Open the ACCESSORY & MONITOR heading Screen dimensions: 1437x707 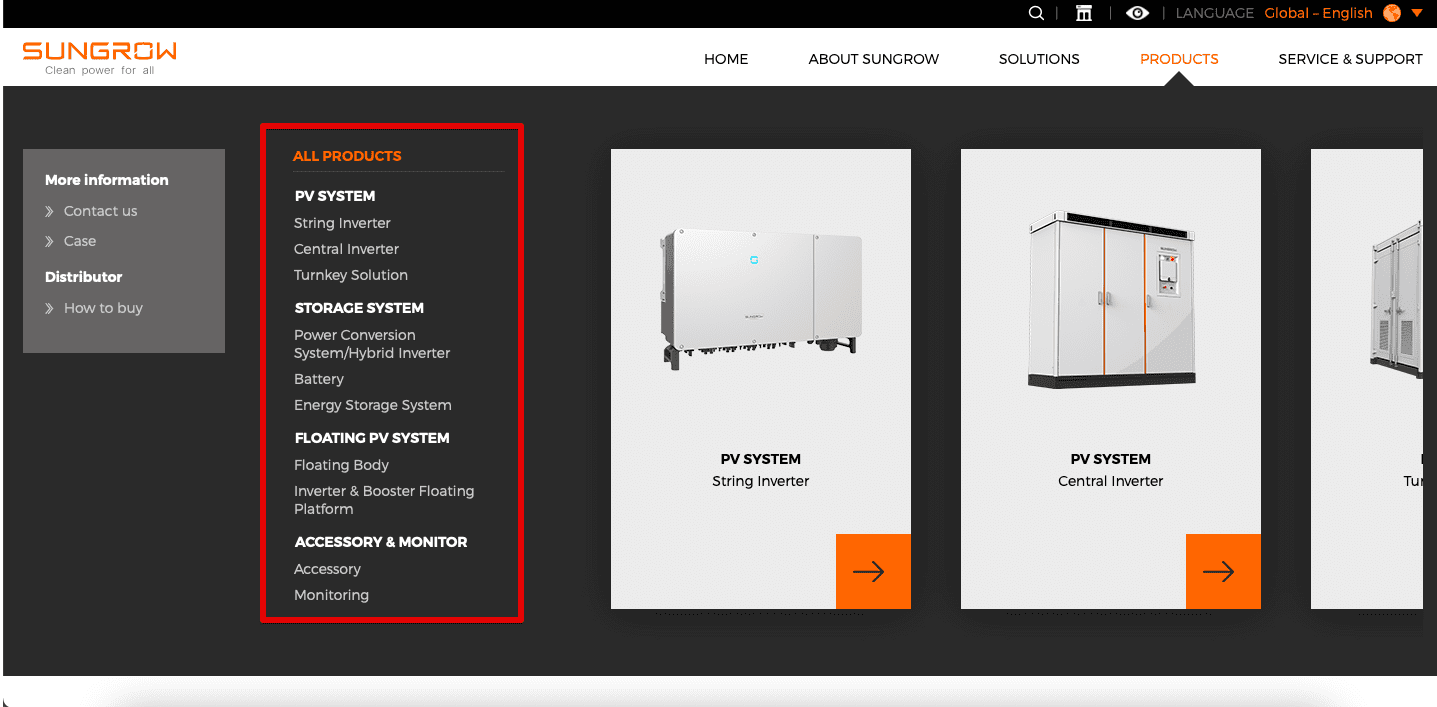pyautogui.click(x=381, y=542)
